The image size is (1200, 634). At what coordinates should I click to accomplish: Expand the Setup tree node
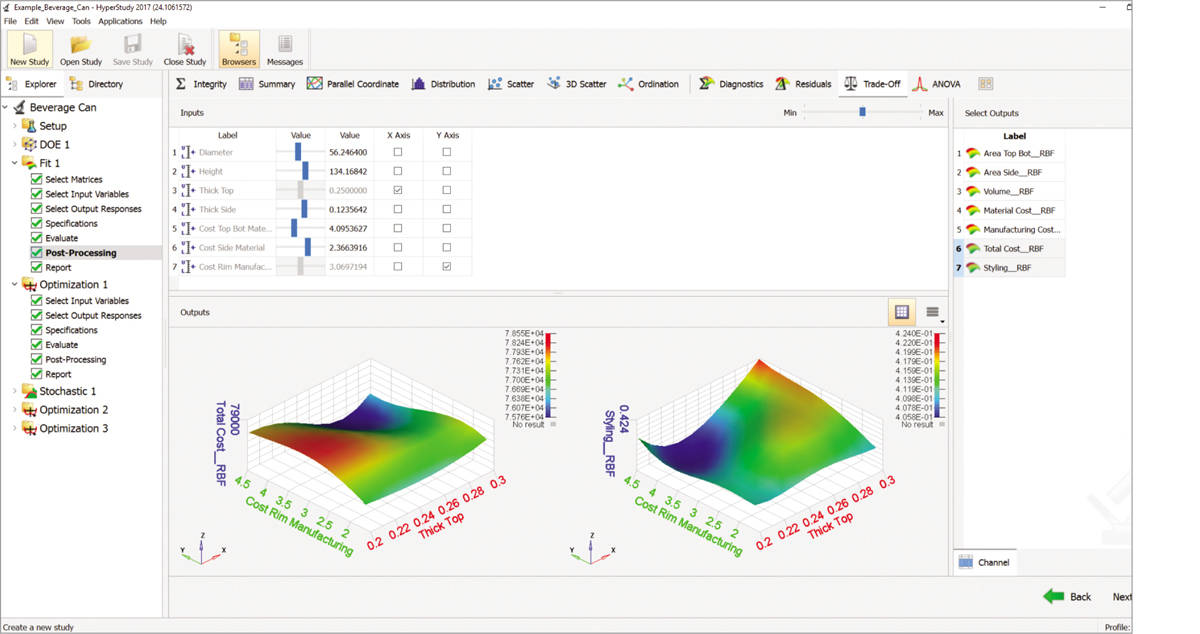[14, 126]
